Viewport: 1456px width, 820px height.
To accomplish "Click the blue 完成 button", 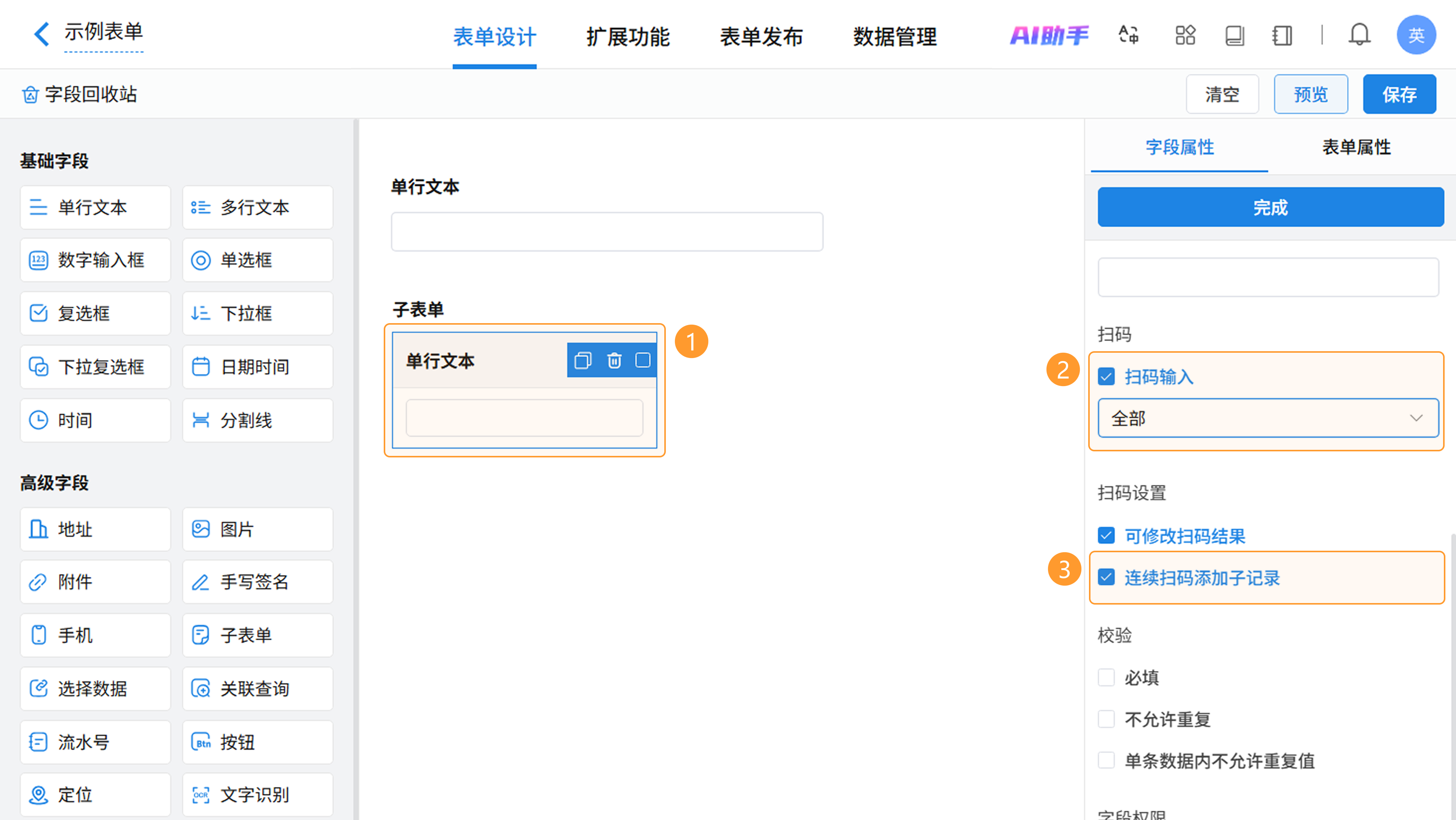I will point(1270,207).
